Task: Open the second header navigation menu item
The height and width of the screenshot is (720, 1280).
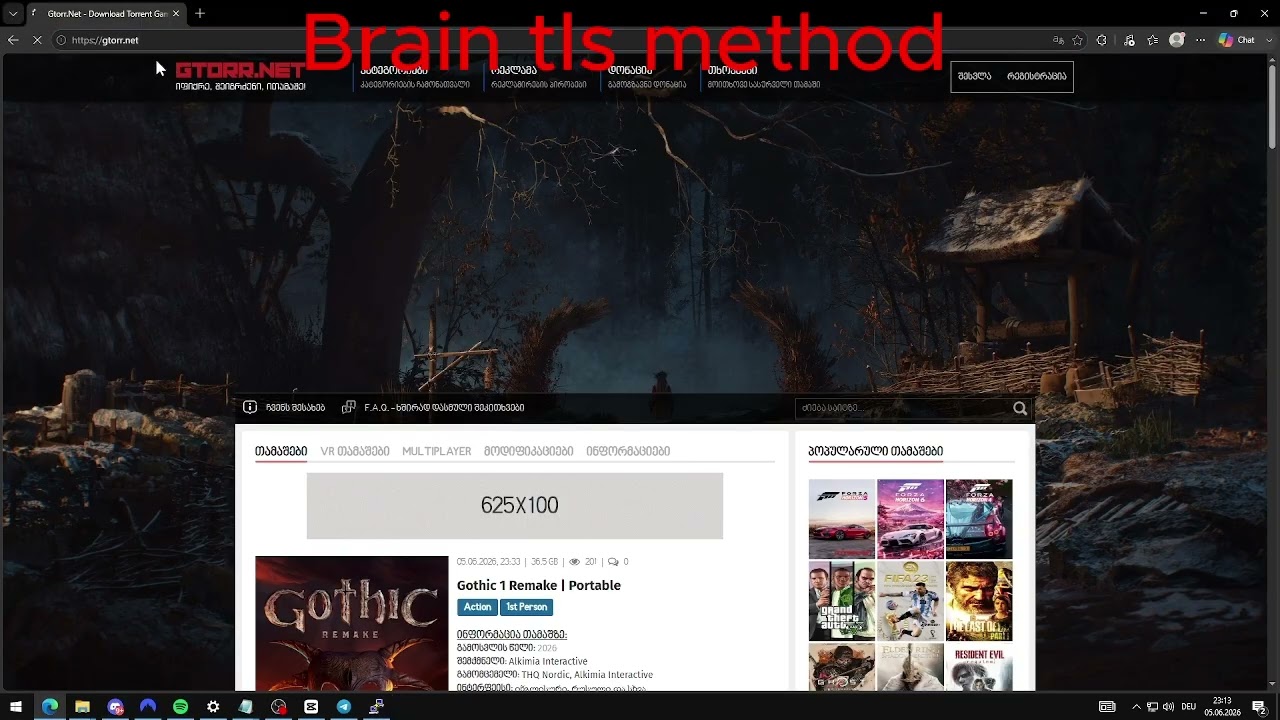Action: pyautogui.click(x=538, y=77)
